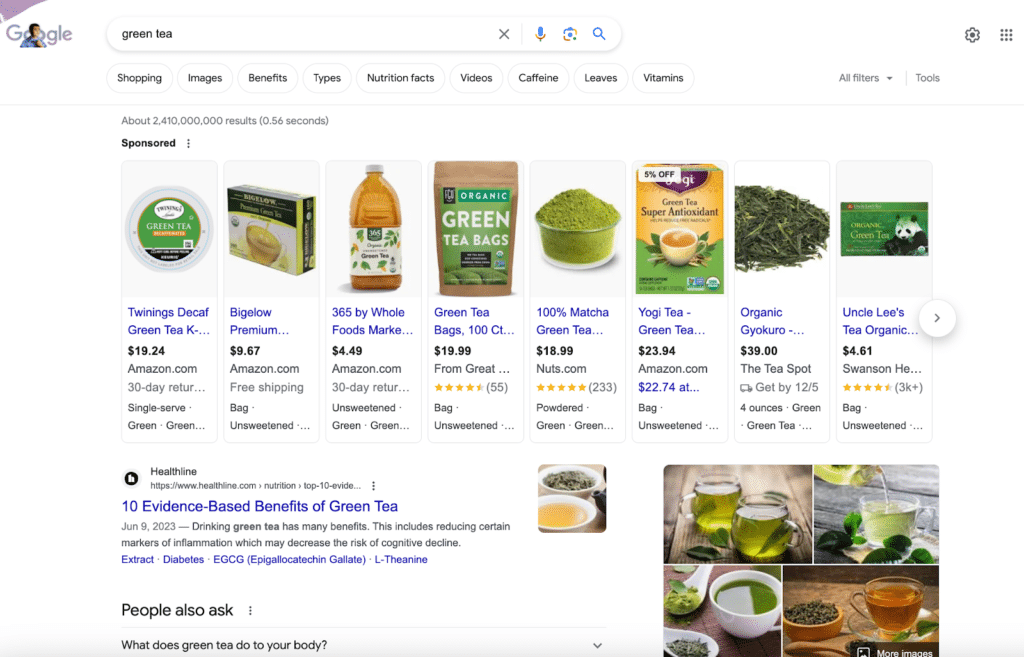Select the Nutrition facts filter chip
Screen dimensions: 1024x657
(400, 78)
